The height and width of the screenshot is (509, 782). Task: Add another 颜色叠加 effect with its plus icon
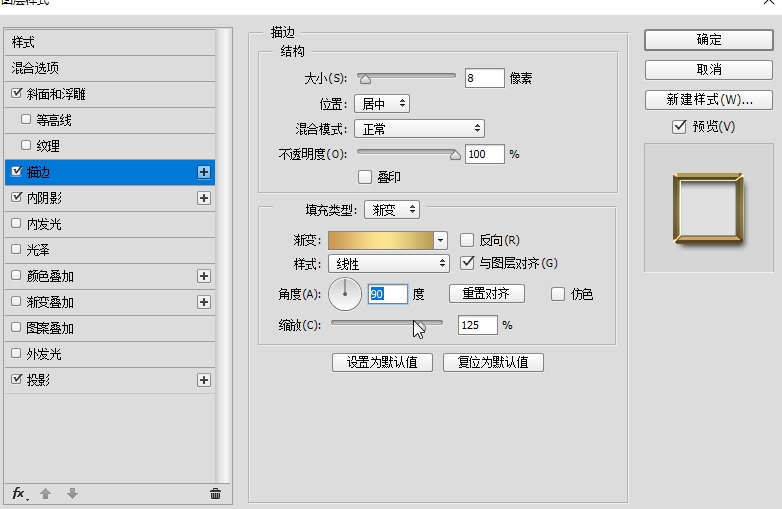(203, 276)
